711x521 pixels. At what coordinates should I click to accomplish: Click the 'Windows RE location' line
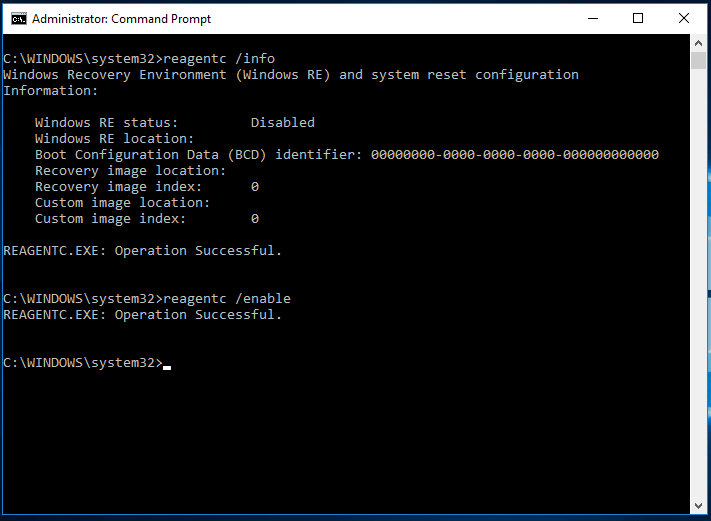(x=114, y=139)
